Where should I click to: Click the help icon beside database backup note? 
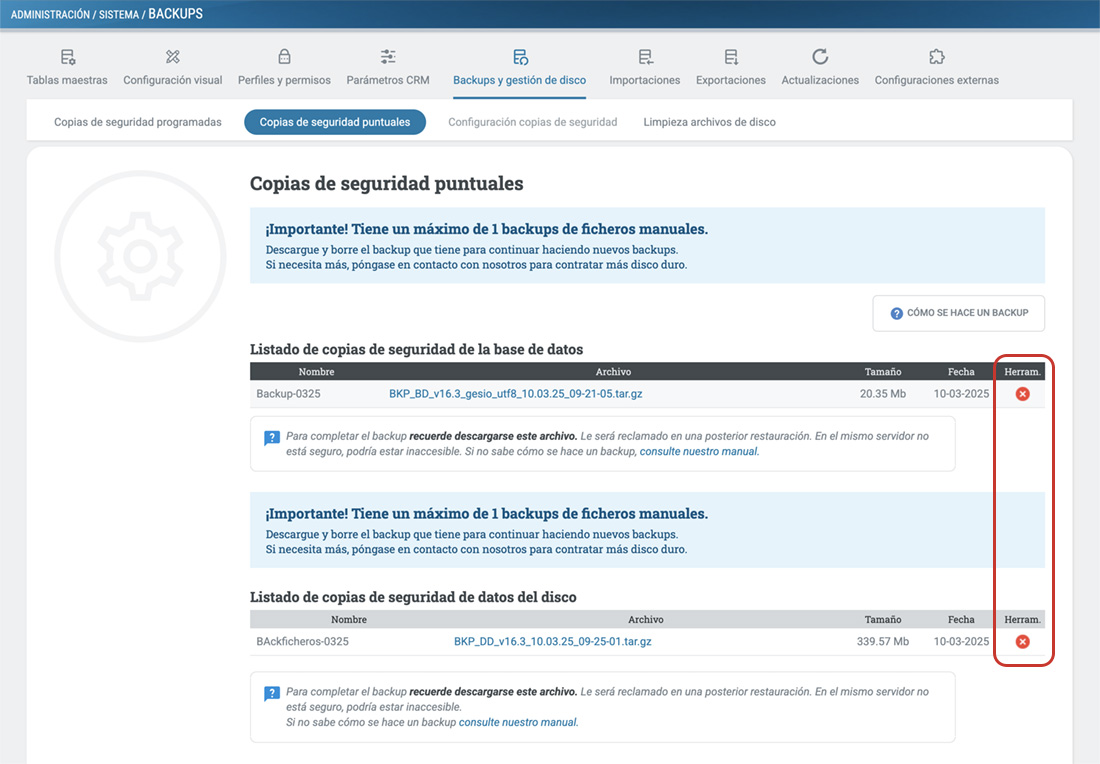271,438
